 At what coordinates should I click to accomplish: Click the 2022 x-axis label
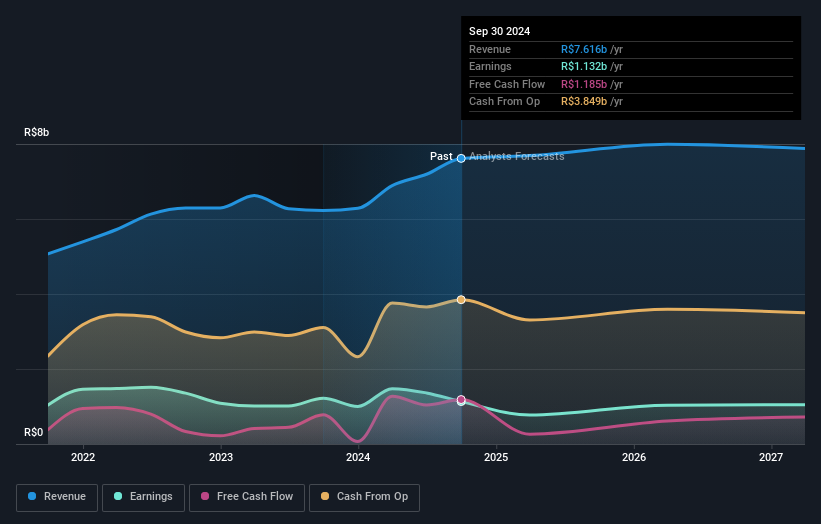pyautogui.click(x=83, y=458)
